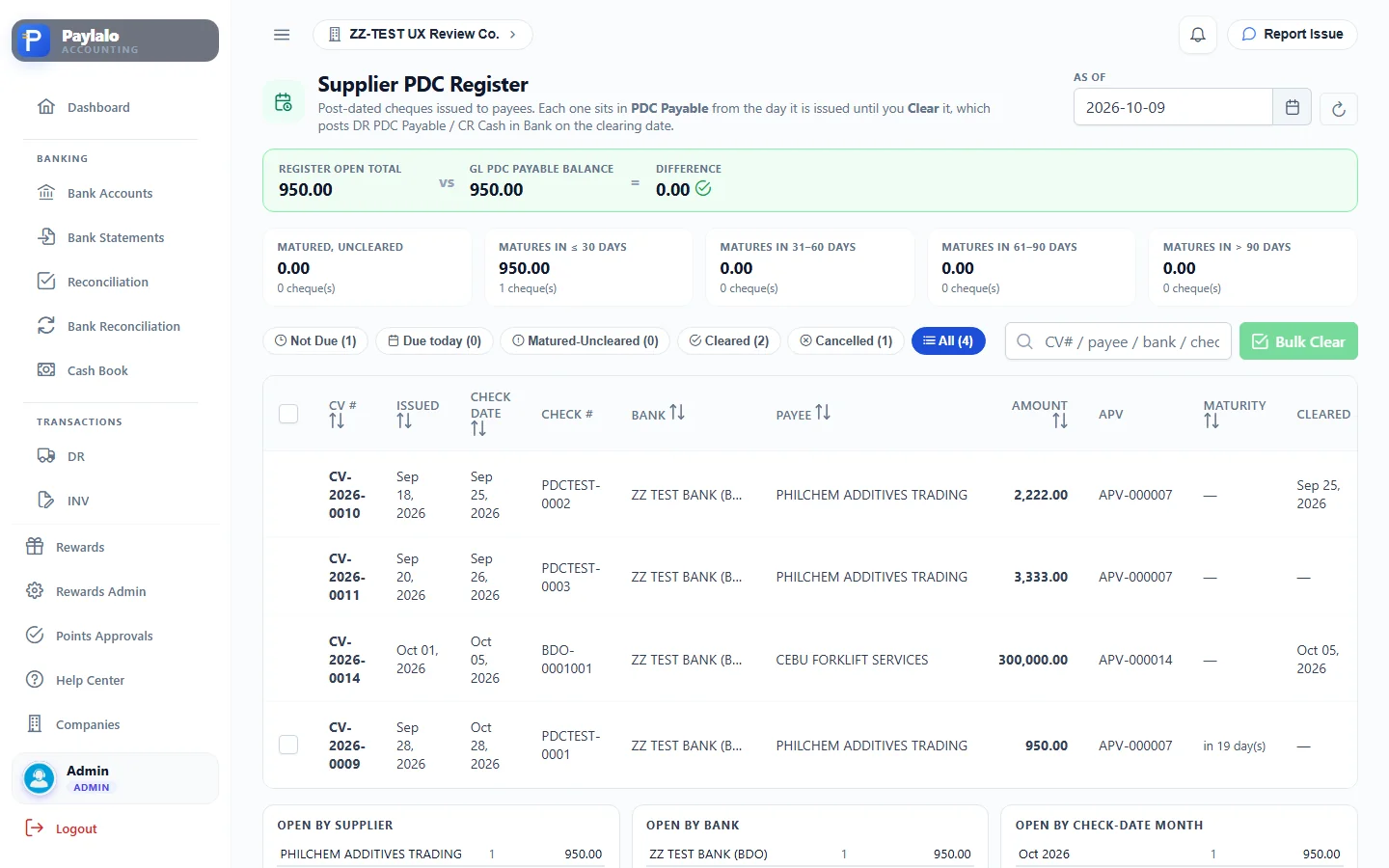Image resolution: width=1389 pixels, height=868 pixels.
Task: Select the All (4) filter
Action: pos(948,340)
